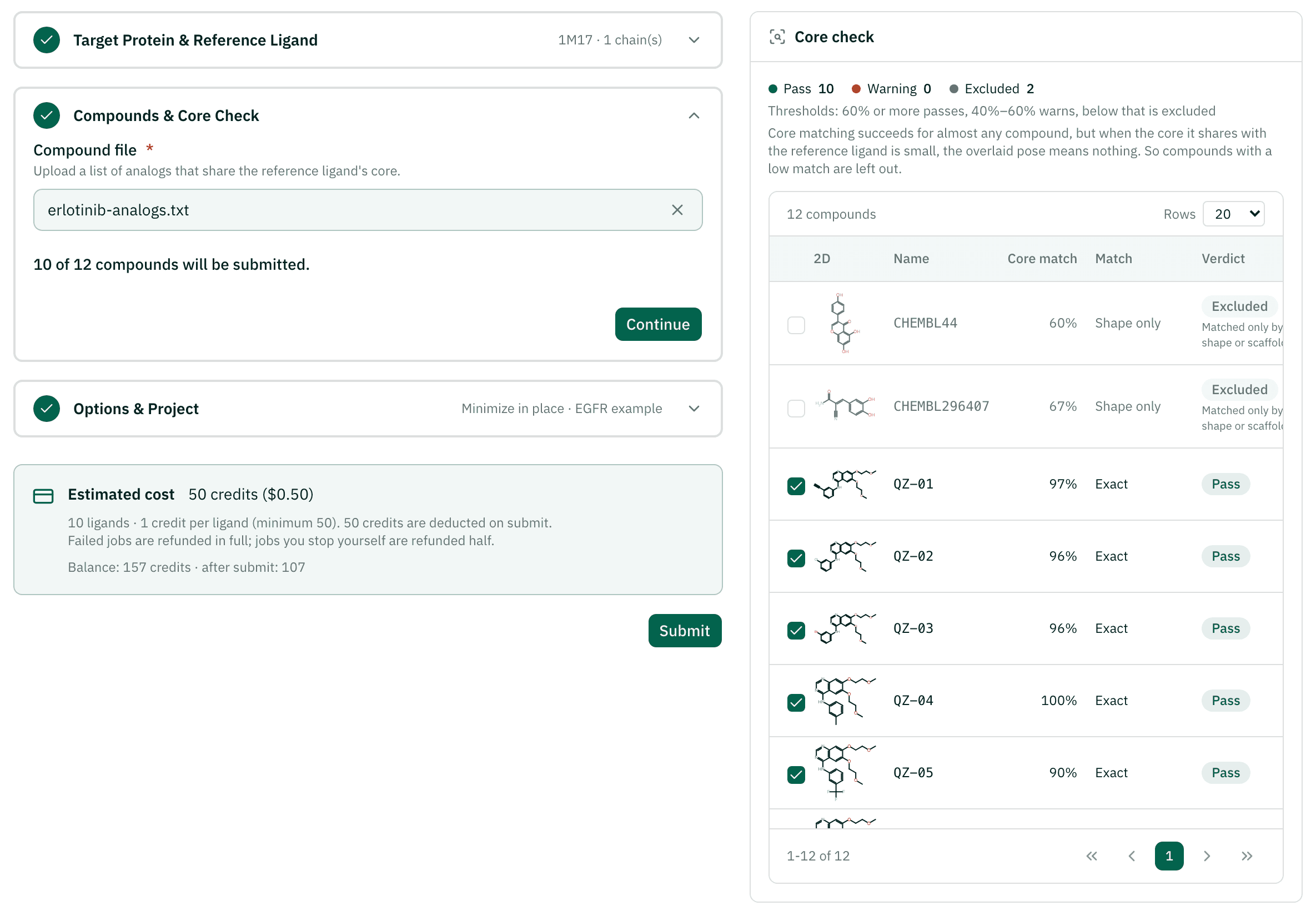Click the Estimated cost credit card icon
Image resolution: width=1316 pixels, height=916 pixels.
pos(43,496)
